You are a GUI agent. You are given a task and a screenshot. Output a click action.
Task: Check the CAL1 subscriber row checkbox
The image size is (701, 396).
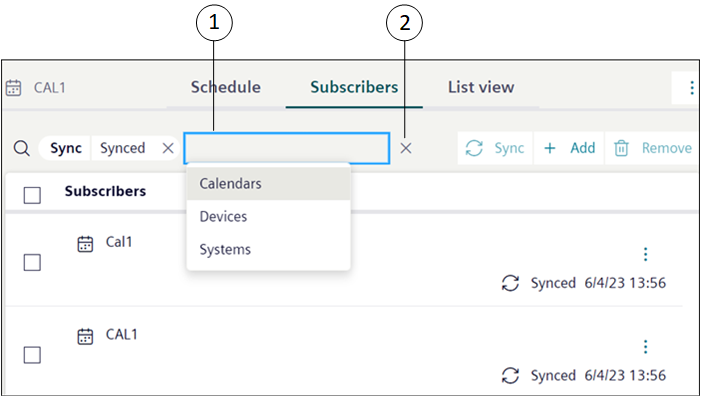coord(32,355)
